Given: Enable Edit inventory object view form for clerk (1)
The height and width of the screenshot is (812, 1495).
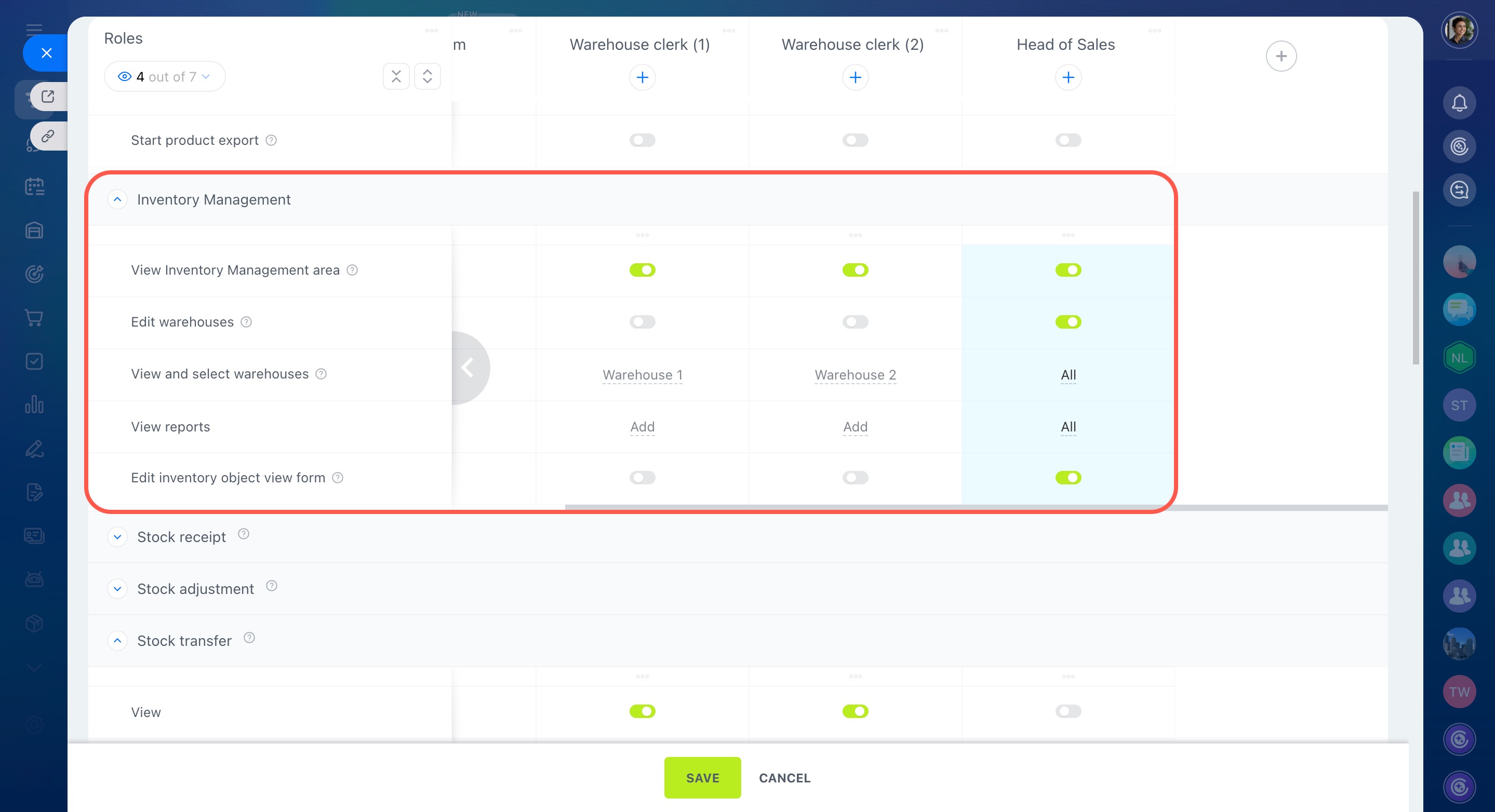Looking at the screenshot, I should click(x=642, y=478).
